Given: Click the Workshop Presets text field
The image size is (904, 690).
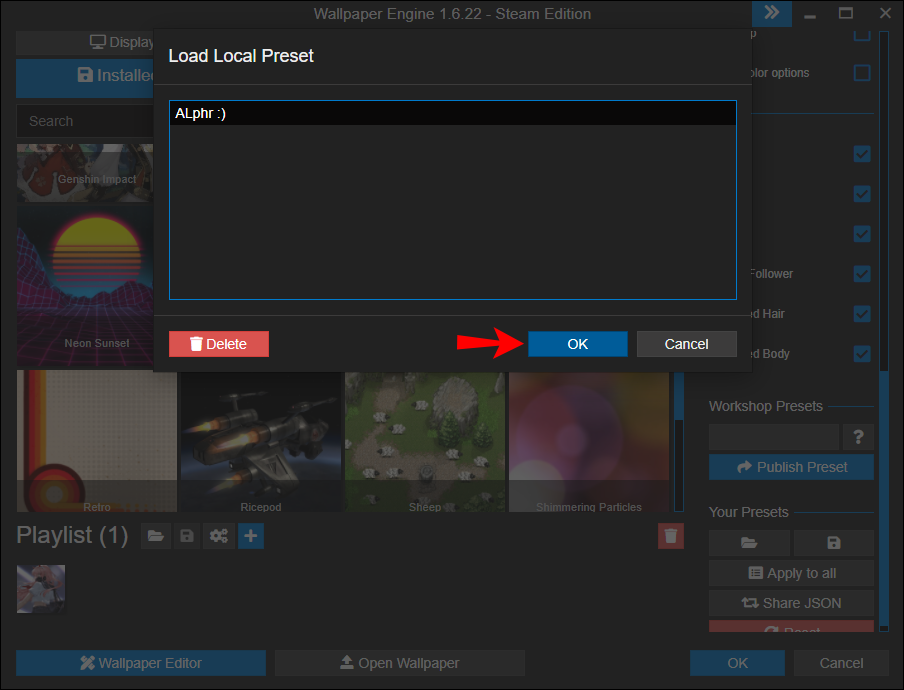Looking at the screenshot, I should (774, 437).
